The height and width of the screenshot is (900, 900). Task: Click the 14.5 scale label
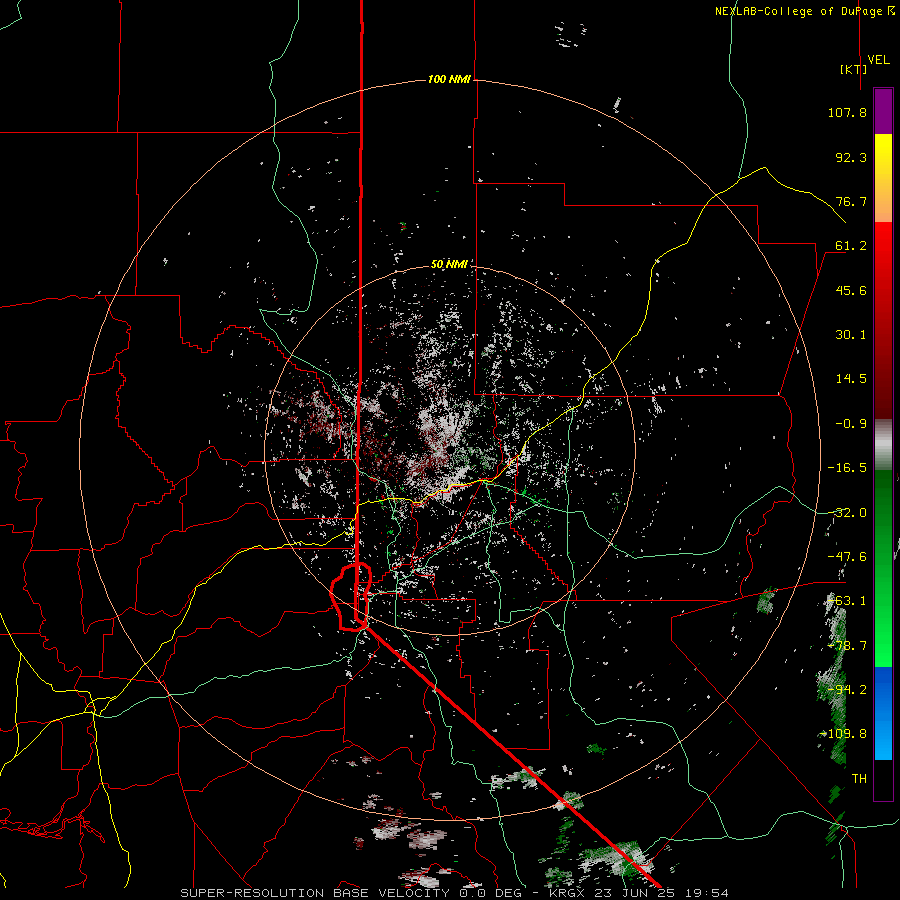[x=851, y=379]
